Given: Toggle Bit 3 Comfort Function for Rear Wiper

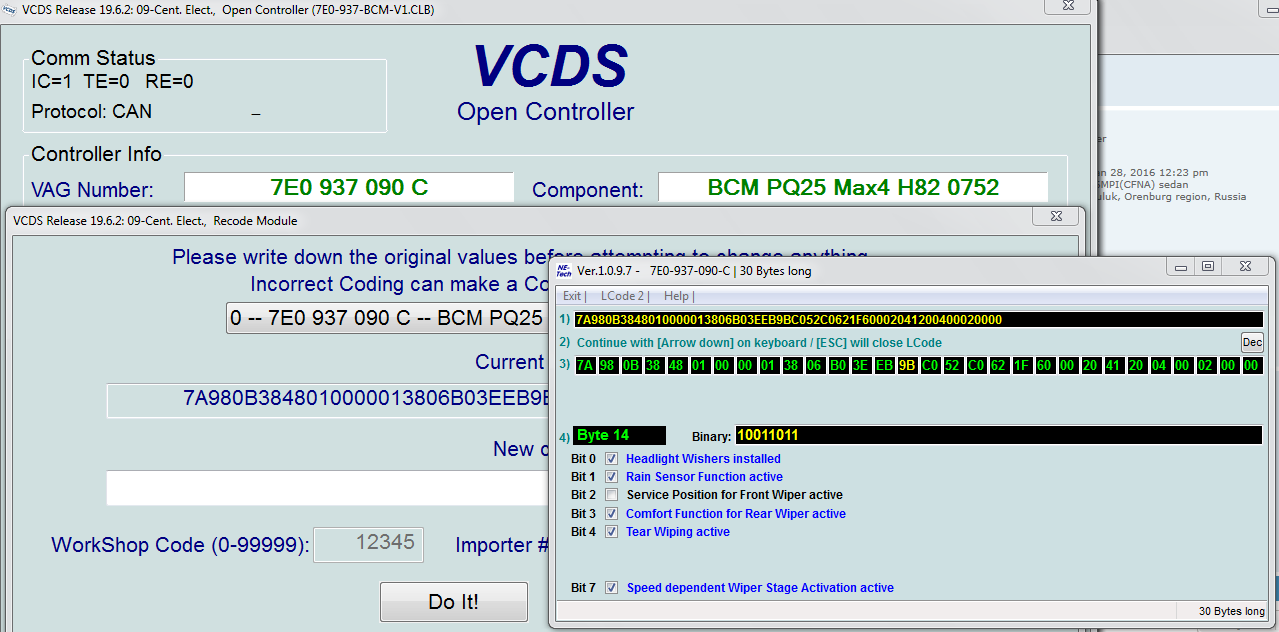Looking at the screenshot, I should point(612,514).
